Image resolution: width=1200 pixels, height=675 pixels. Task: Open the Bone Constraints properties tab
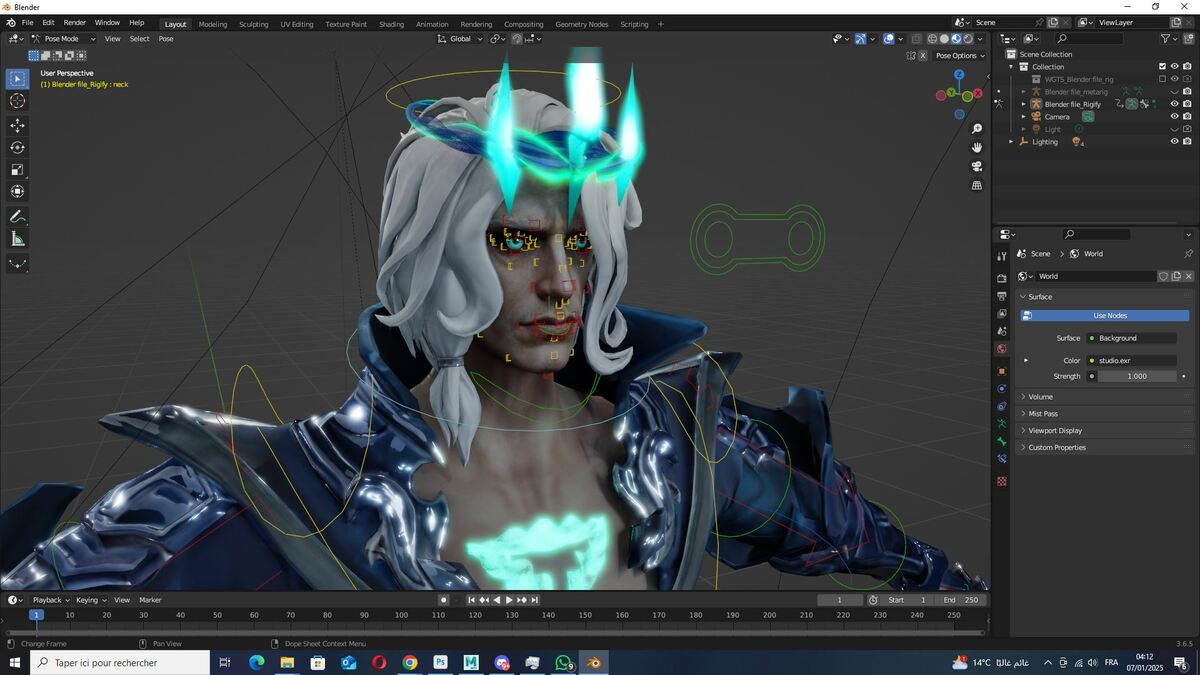1002,459
